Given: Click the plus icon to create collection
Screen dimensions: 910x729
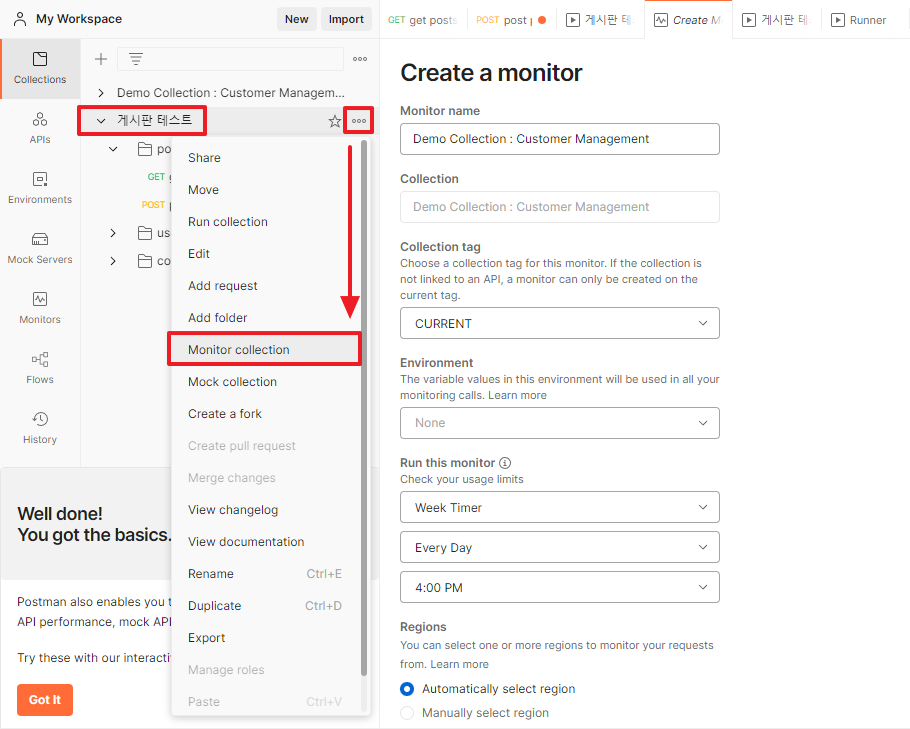Looking at the screenshot, I should coord(101,59).
